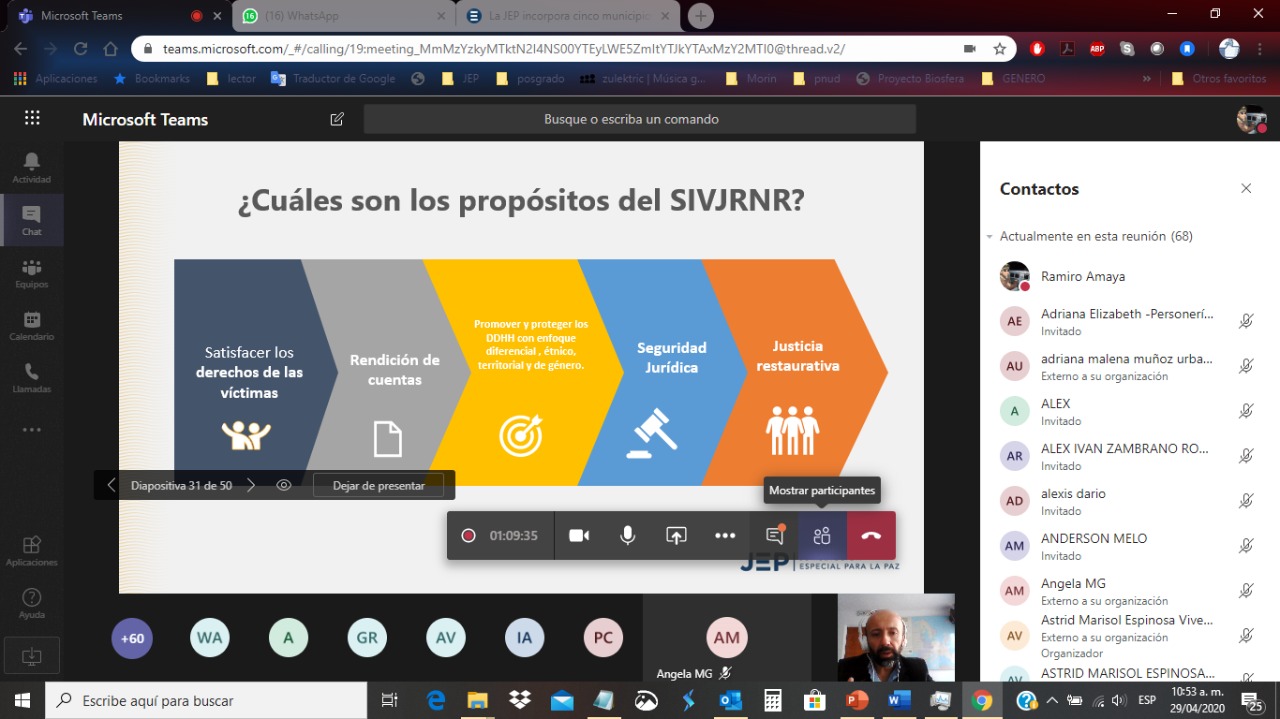
Task: Mute the microphone in call controls
Action: coord(627,536)
